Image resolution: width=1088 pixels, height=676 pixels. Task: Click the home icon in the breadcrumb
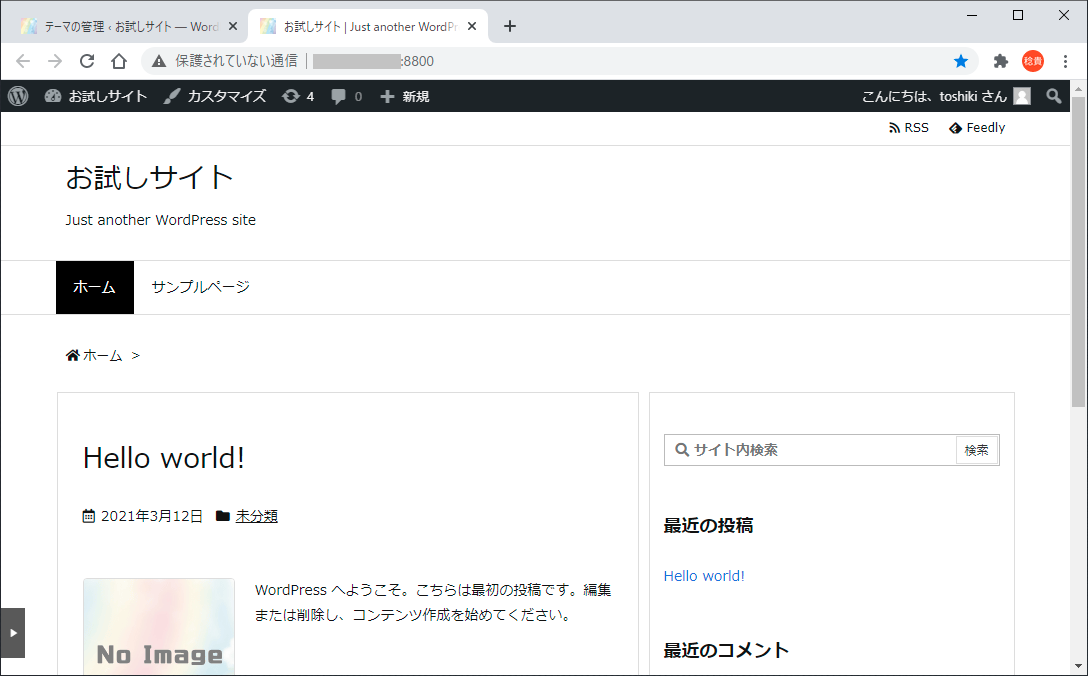pyautogui.click(x=71, y=355)
